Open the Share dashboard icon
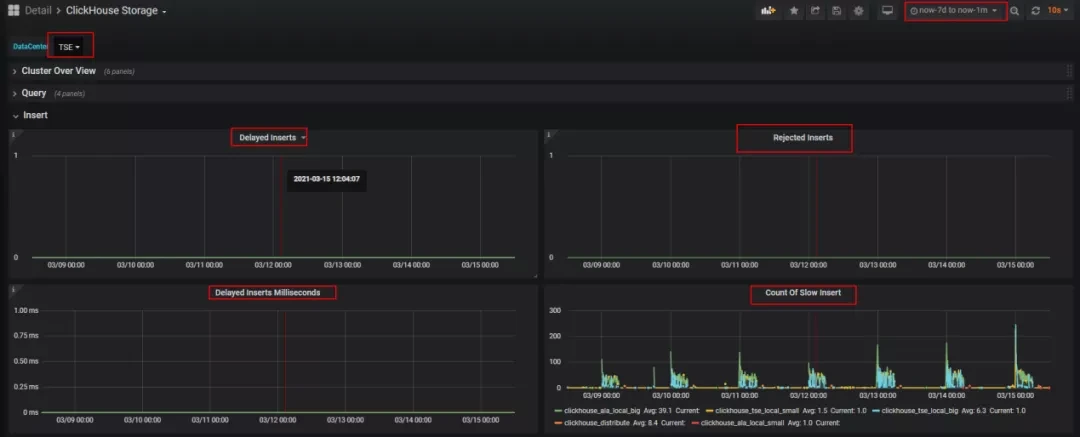 [x=815, y=11]
